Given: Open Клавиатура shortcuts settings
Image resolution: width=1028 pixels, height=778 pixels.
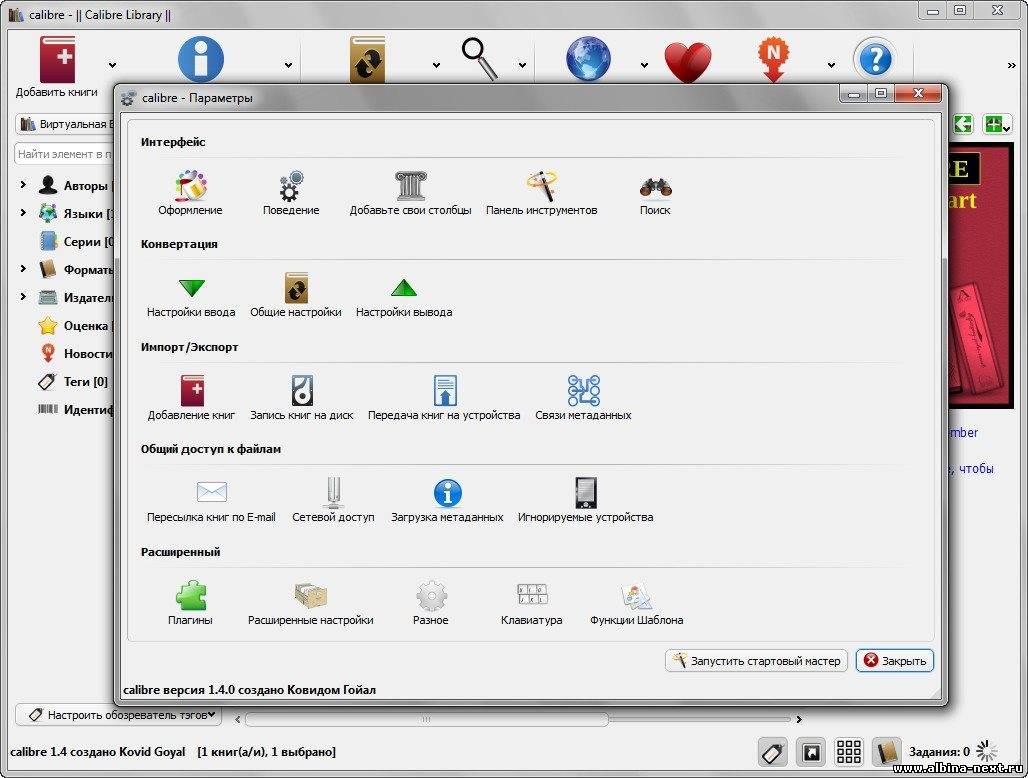Looking at the screenshot, I should point(532,603).
